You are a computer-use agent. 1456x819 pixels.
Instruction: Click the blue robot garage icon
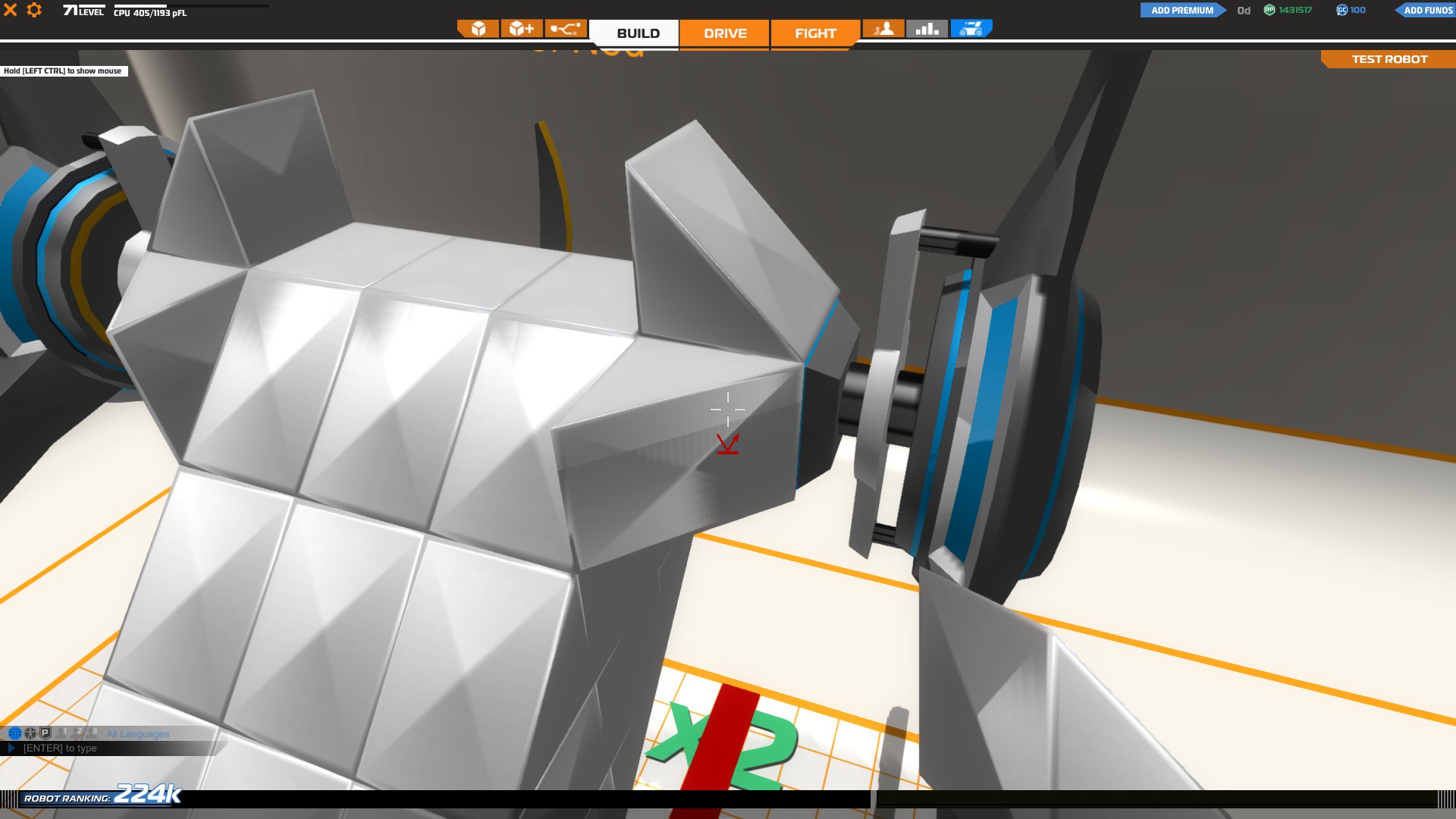coord(971,29)
